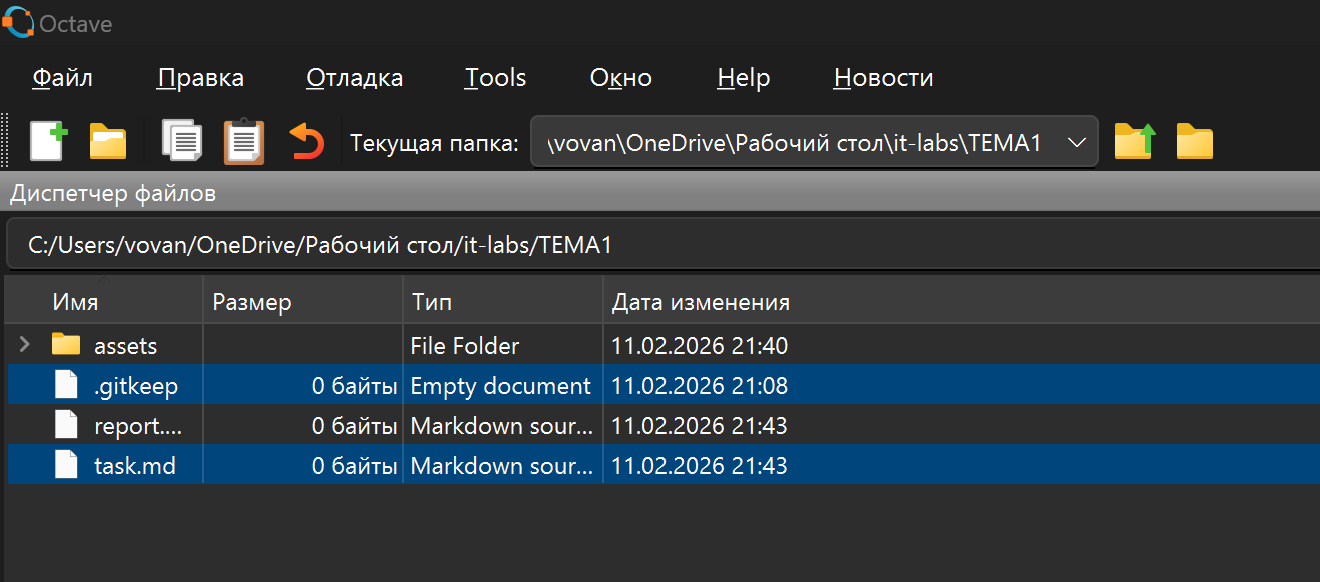This screenshot has width=1320, height=582.
Task: Click the assets folder icon
Action: pos(66,345)
